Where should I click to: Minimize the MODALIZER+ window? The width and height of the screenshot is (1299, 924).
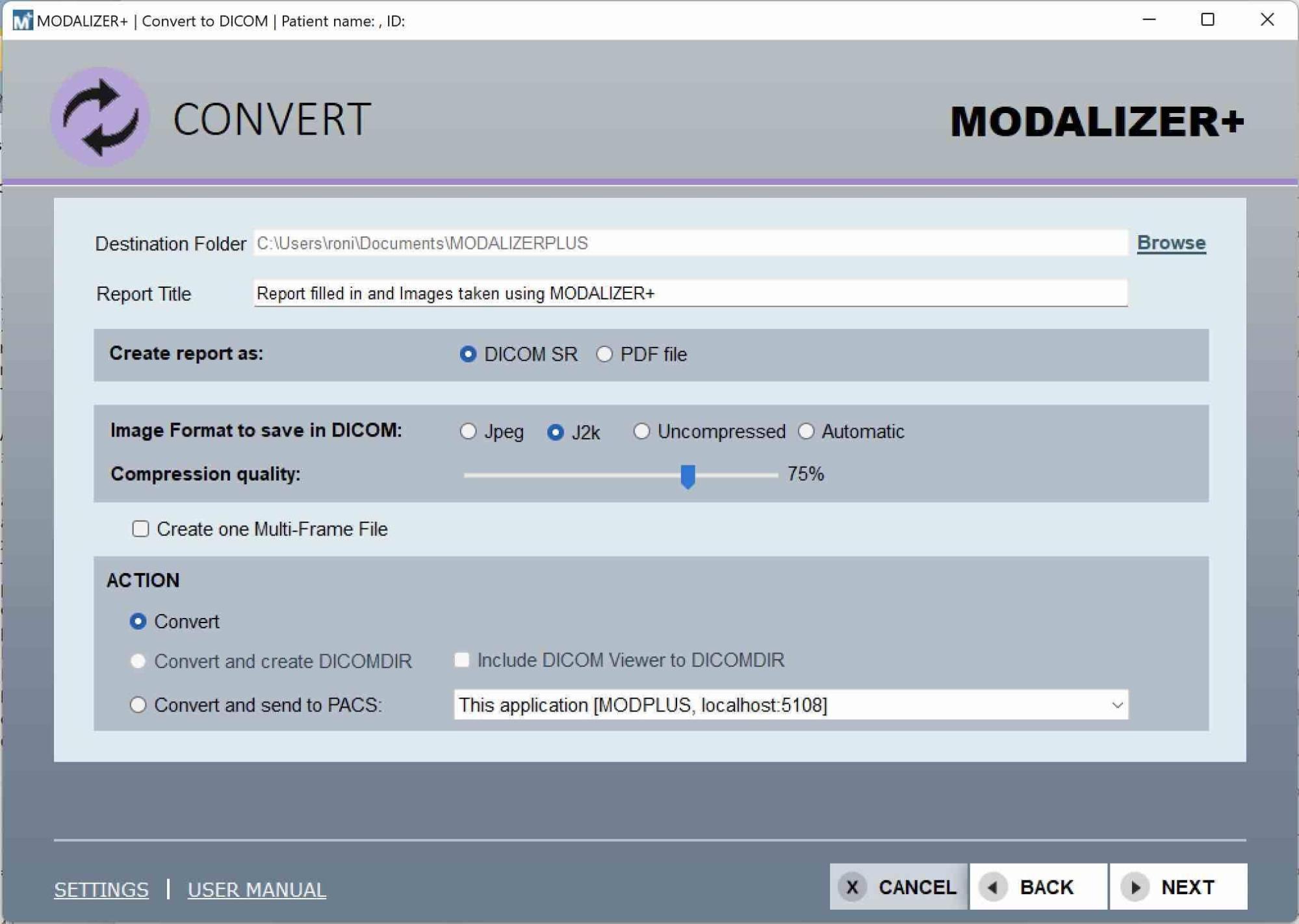(x=1149, y=20)
